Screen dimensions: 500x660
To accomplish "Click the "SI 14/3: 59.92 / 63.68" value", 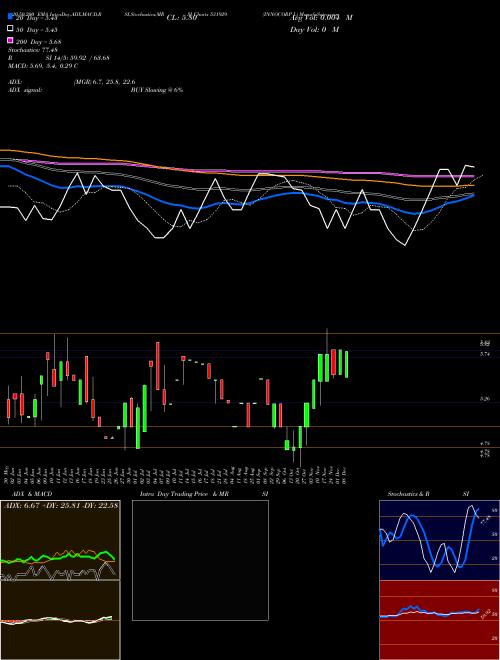I will click(77, 58).
